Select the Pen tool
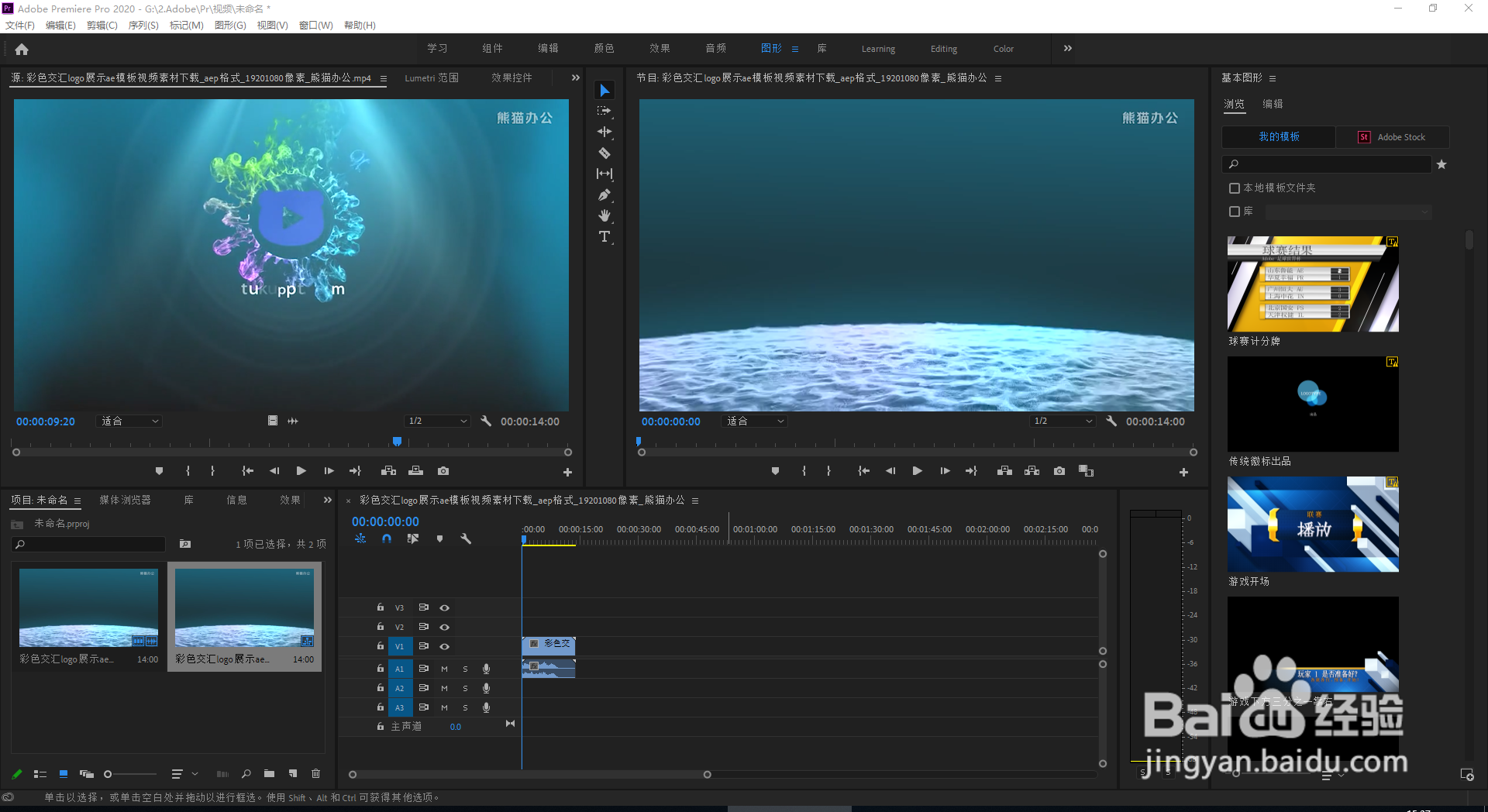The height and width of the screenshot is (812, 1488). pos(604,195)
